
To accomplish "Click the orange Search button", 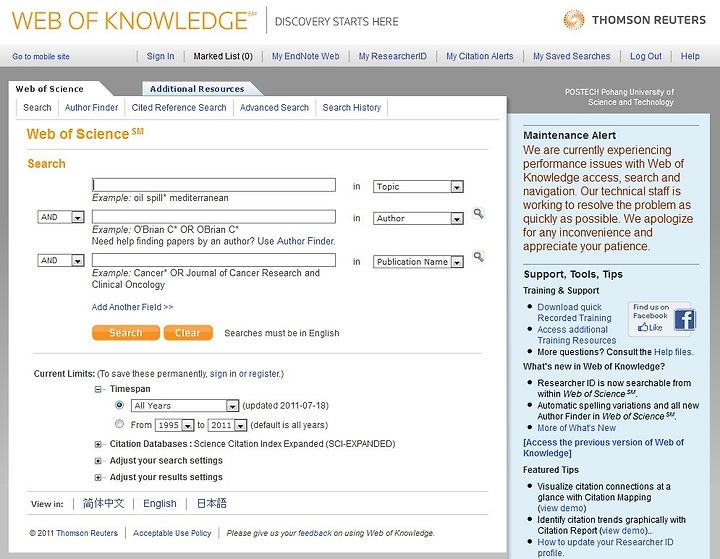I will coord(126,333).
